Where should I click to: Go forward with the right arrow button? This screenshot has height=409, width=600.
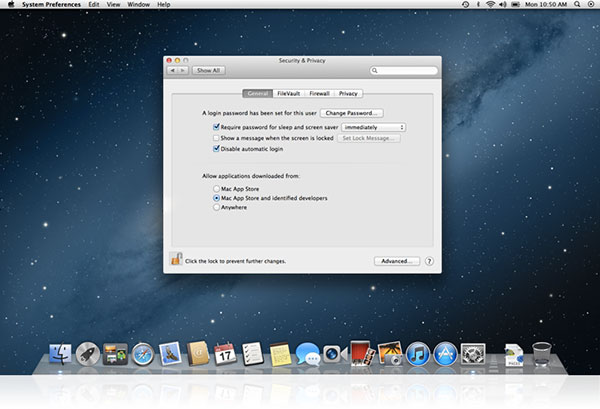(183, 70)
